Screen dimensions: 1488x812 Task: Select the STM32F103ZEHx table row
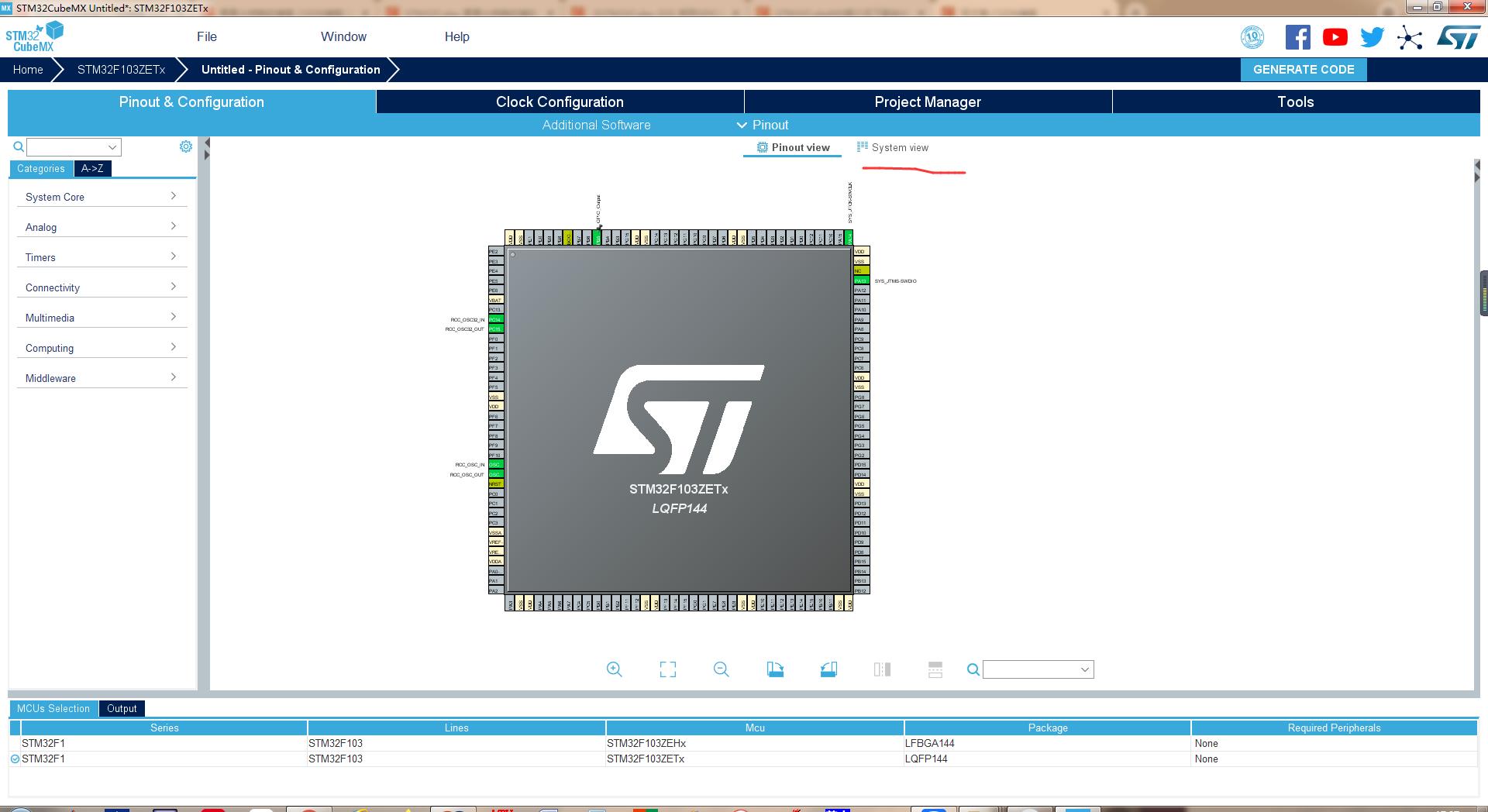743,743
